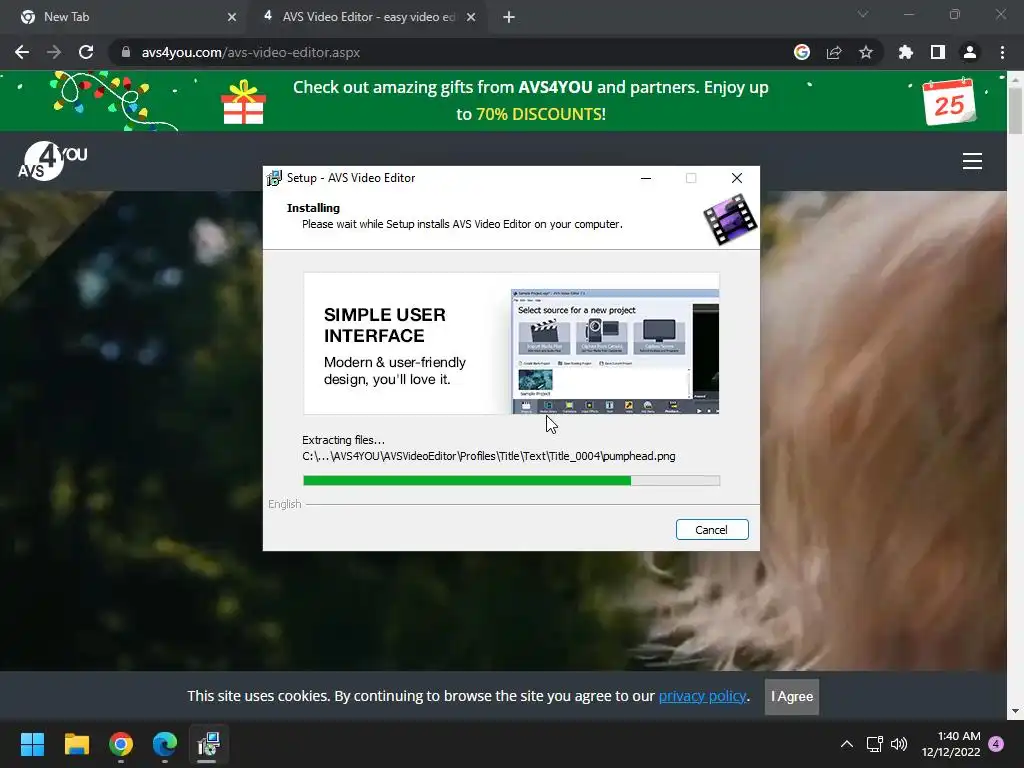Open Chrome three-dot menu
The height and width of the screenshot is (768, 1024).
[1002, 52]
